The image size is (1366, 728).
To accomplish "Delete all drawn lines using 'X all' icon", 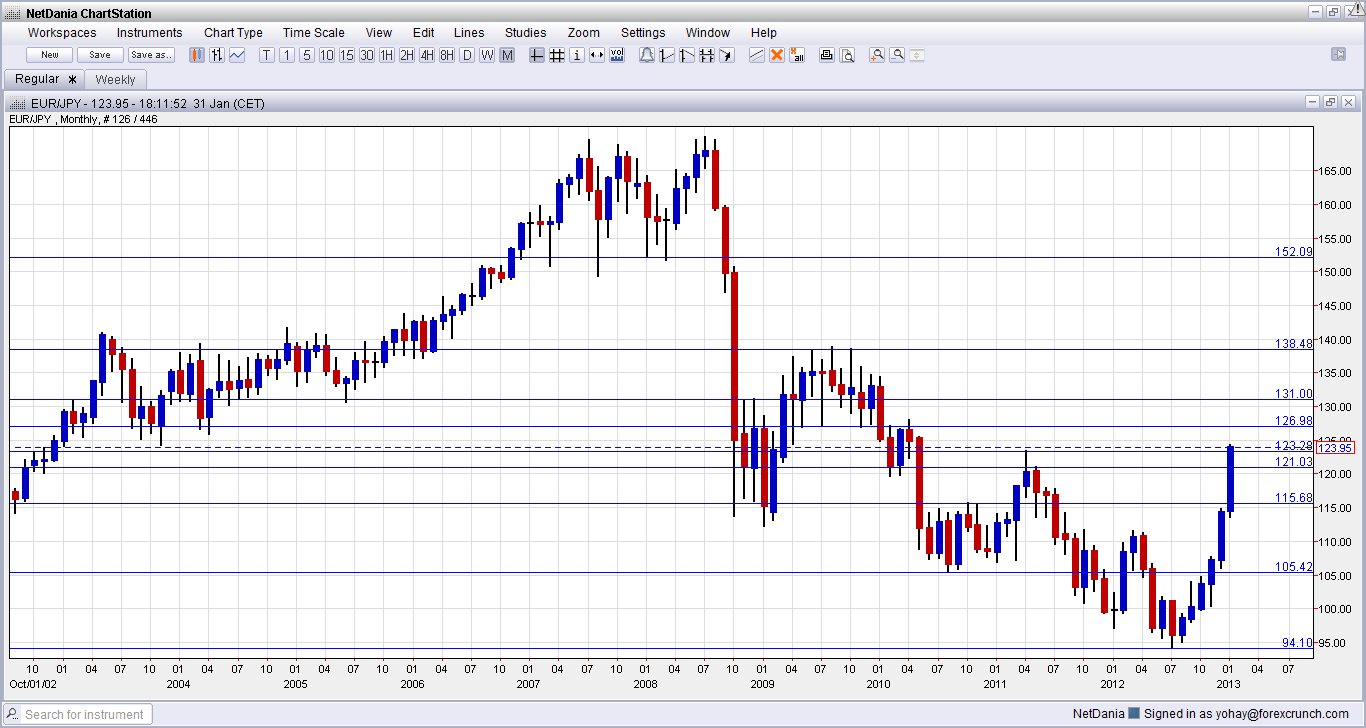I will pos(797,55).
